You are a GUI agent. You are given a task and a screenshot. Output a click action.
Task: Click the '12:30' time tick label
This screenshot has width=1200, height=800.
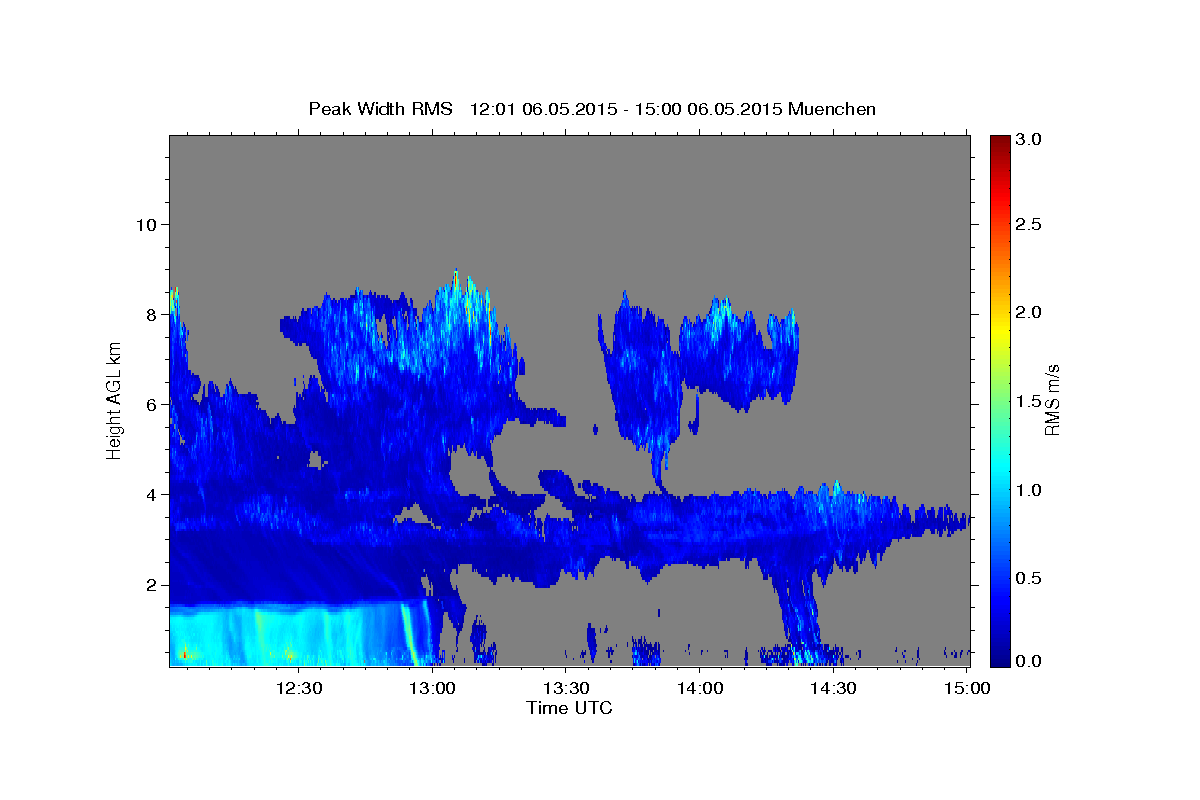[300, 688]
